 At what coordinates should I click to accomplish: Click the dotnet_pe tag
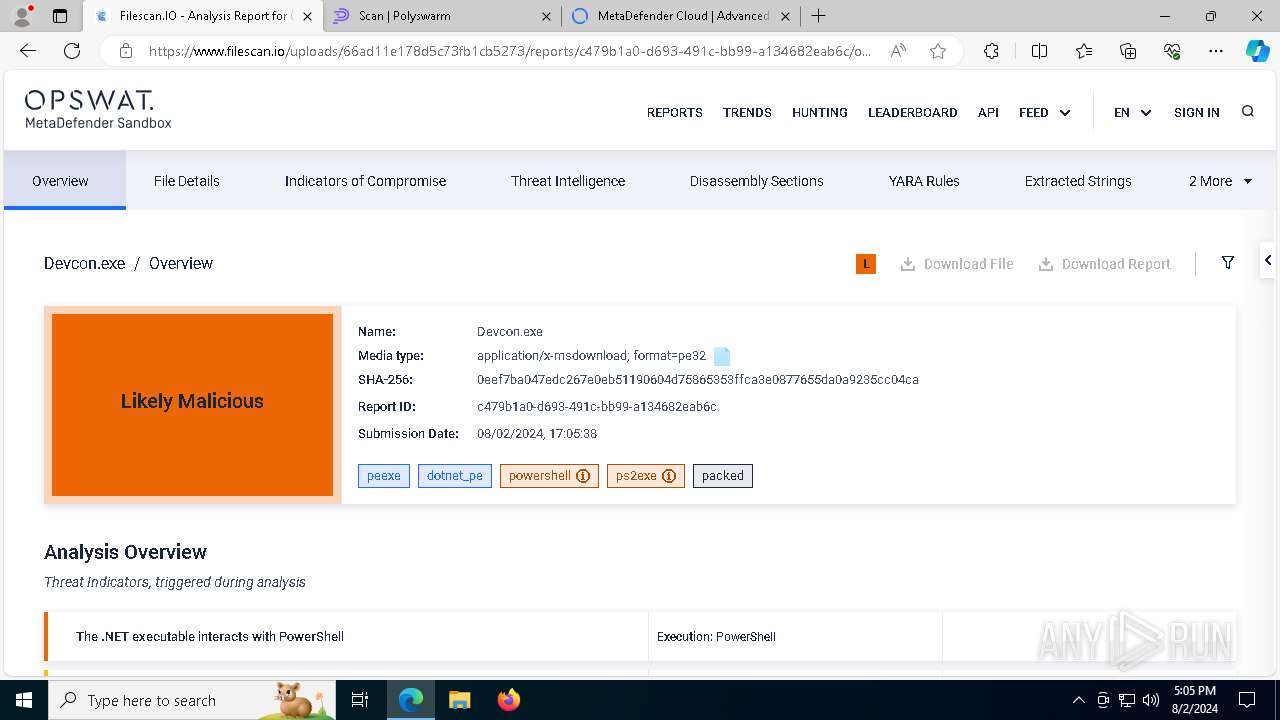(455, 476)
